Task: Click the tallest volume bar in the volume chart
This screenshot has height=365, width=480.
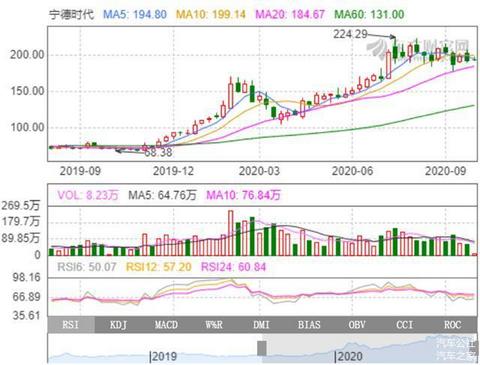Action: (x=231, y=233)
